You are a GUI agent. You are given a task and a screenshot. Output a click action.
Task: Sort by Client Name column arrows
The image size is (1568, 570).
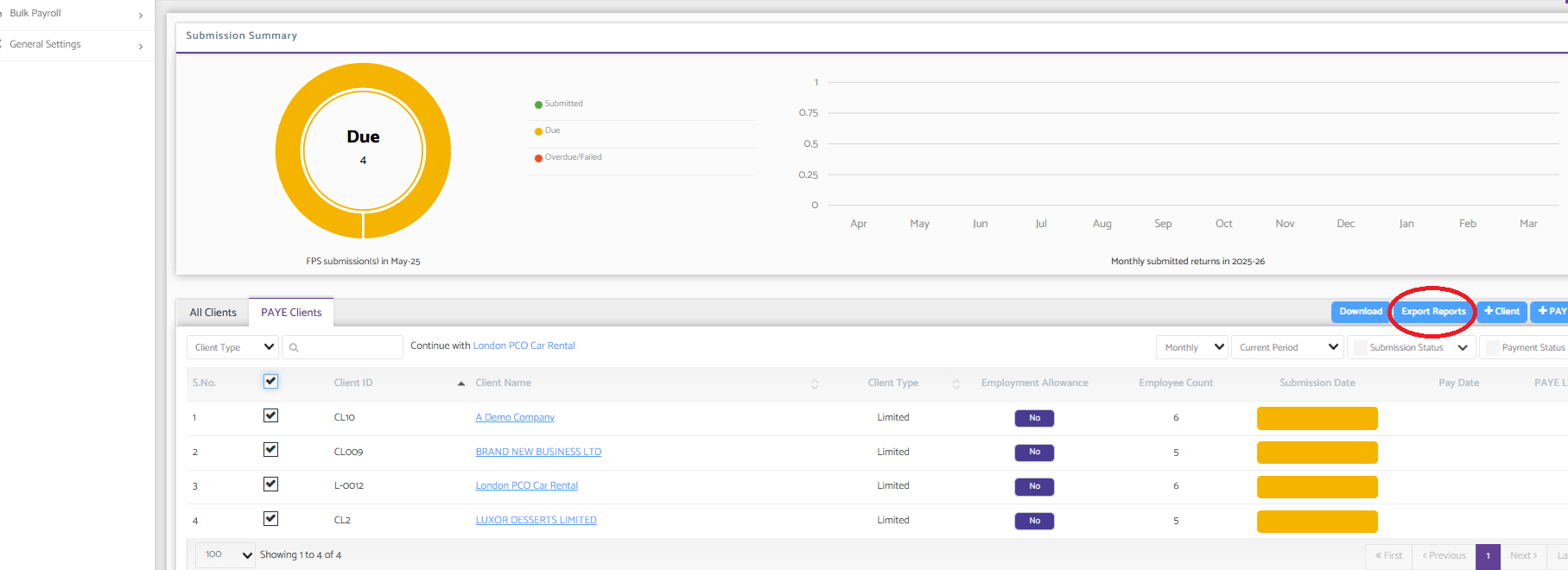point(815,384)
